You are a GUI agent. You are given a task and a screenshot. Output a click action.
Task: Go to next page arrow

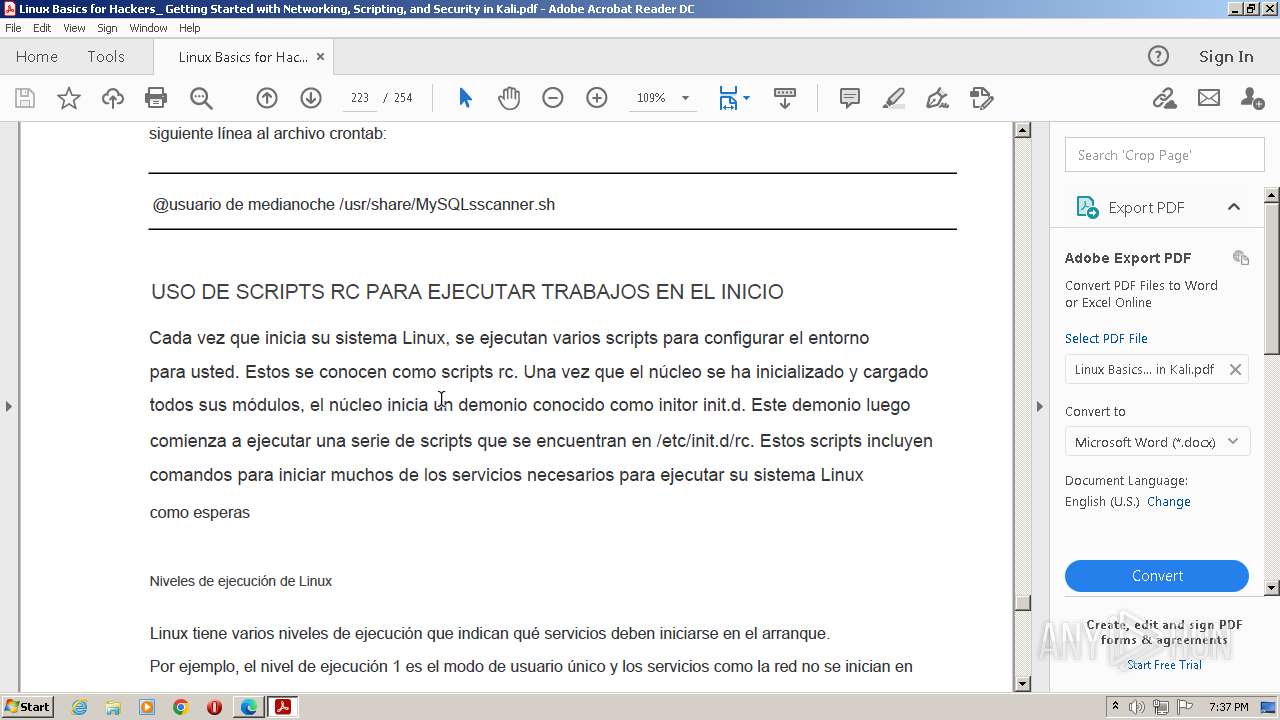coord(311,98)
